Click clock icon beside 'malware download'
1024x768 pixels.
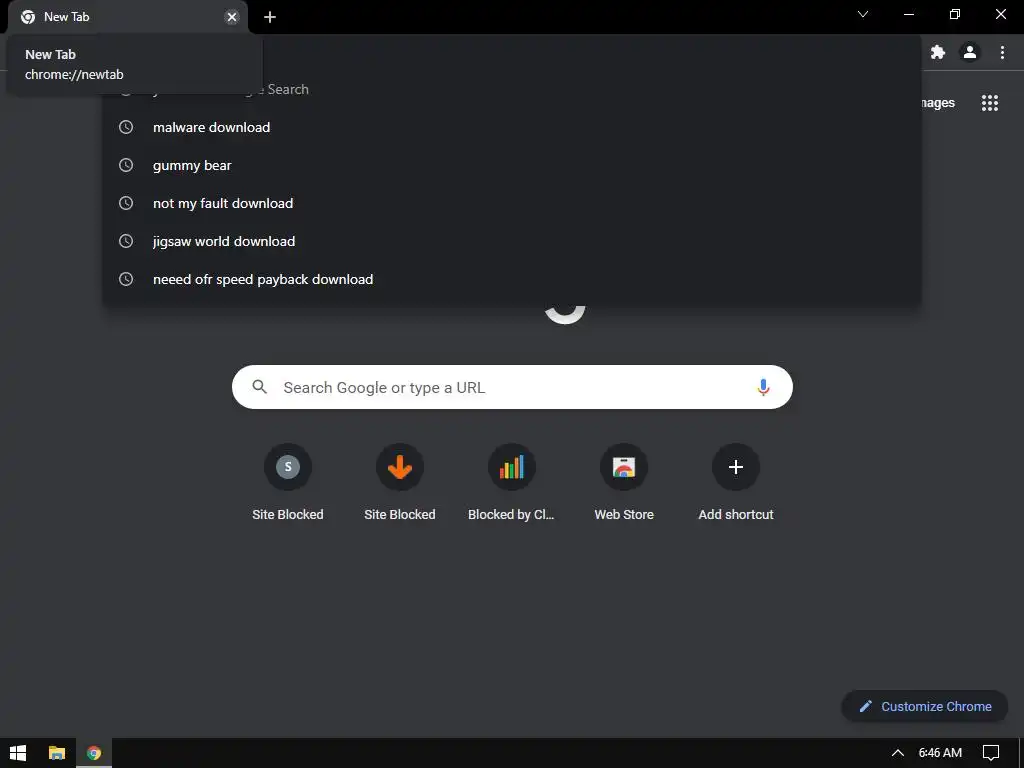tap(126, 127)
